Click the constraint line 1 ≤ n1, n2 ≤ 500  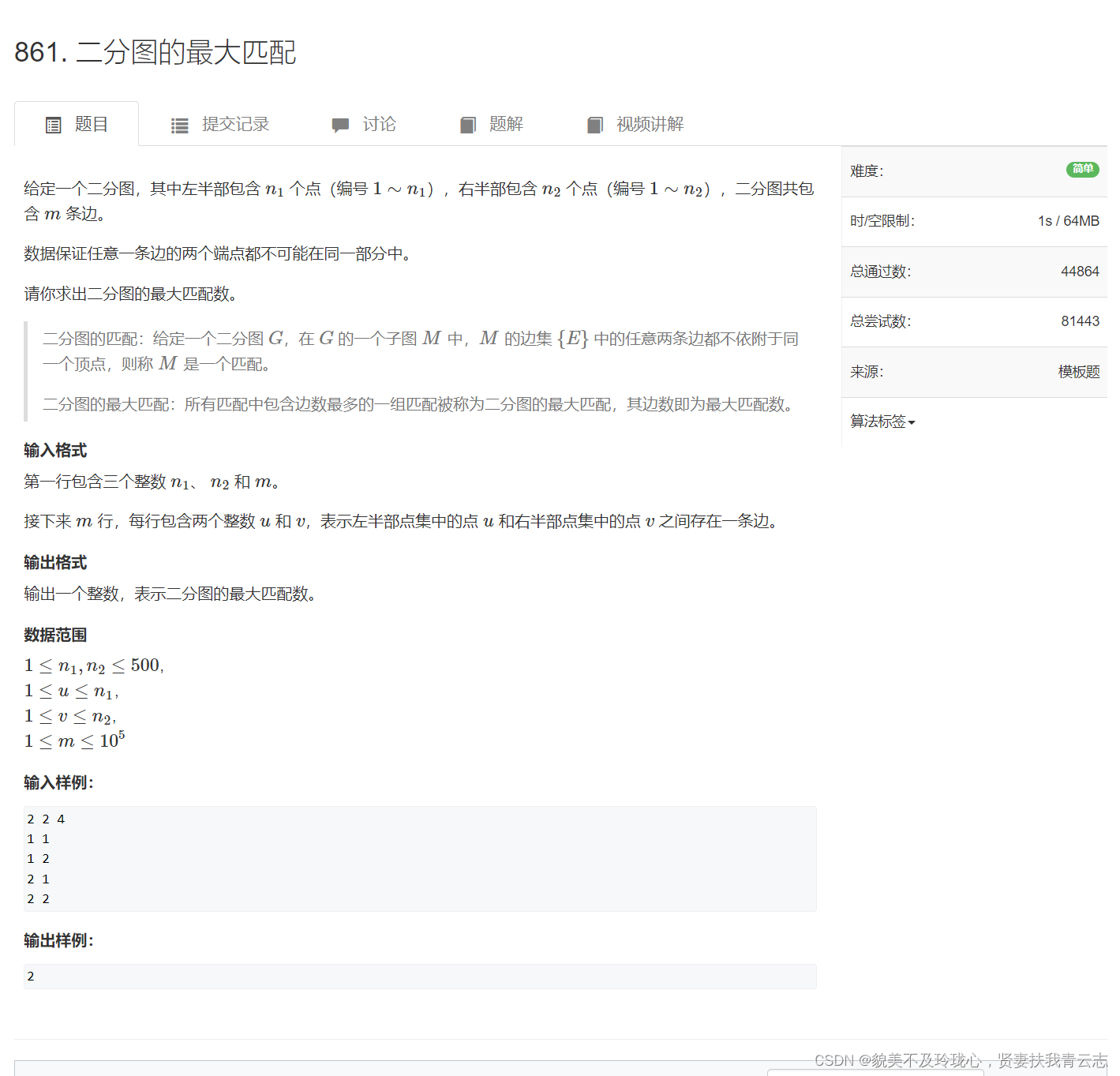94,666
